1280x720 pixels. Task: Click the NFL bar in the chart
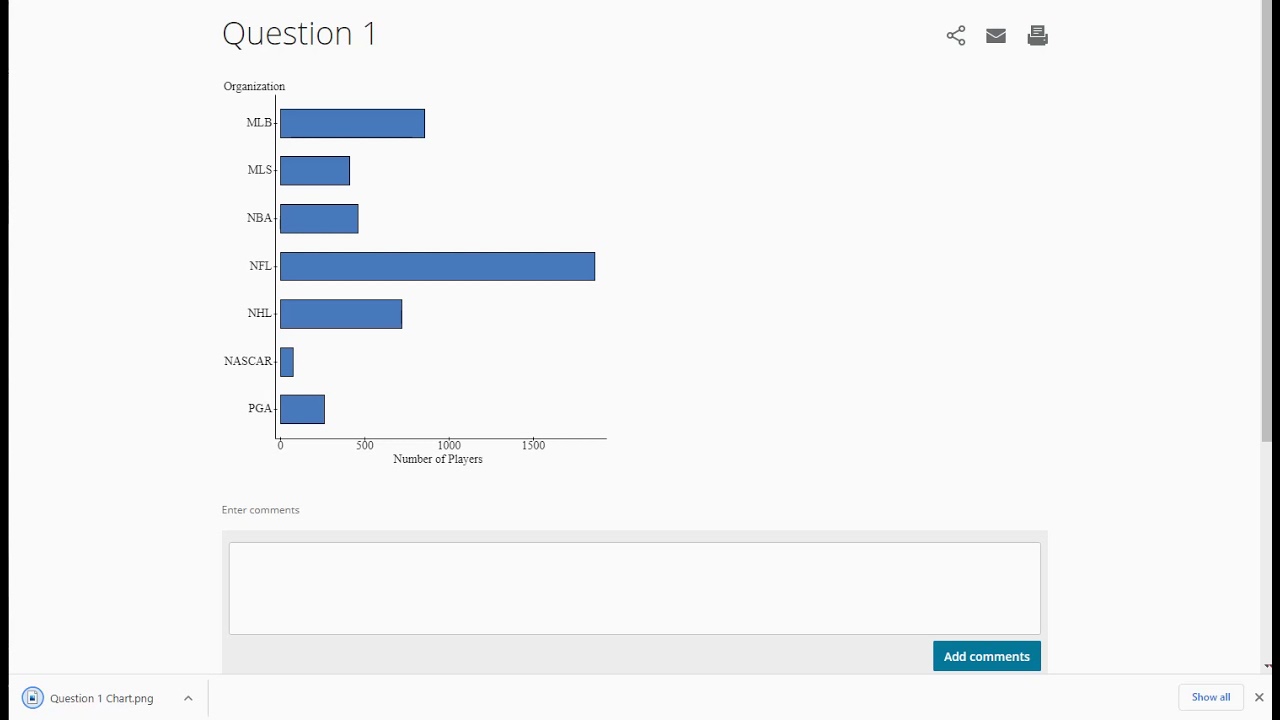(x=437, y=266)
